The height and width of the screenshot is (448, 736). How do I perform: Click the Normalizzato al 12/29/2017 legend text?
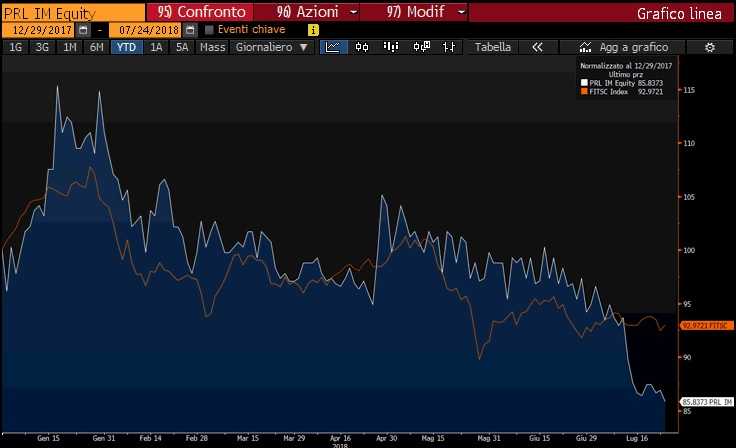tap(626, 66)
